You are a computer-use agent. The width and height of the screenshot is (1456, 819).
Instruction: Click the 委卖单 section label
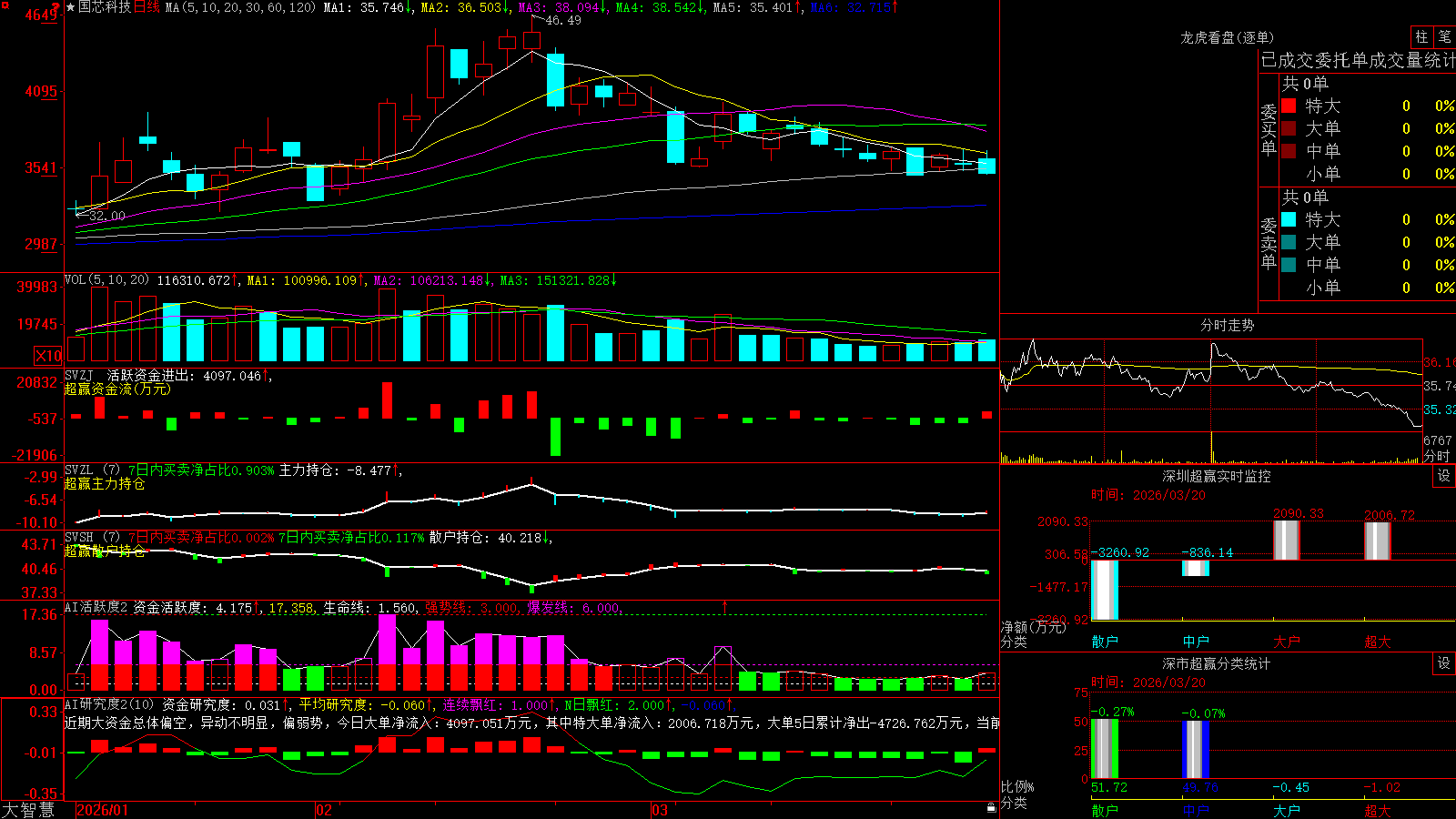(x=1269, y=243)
